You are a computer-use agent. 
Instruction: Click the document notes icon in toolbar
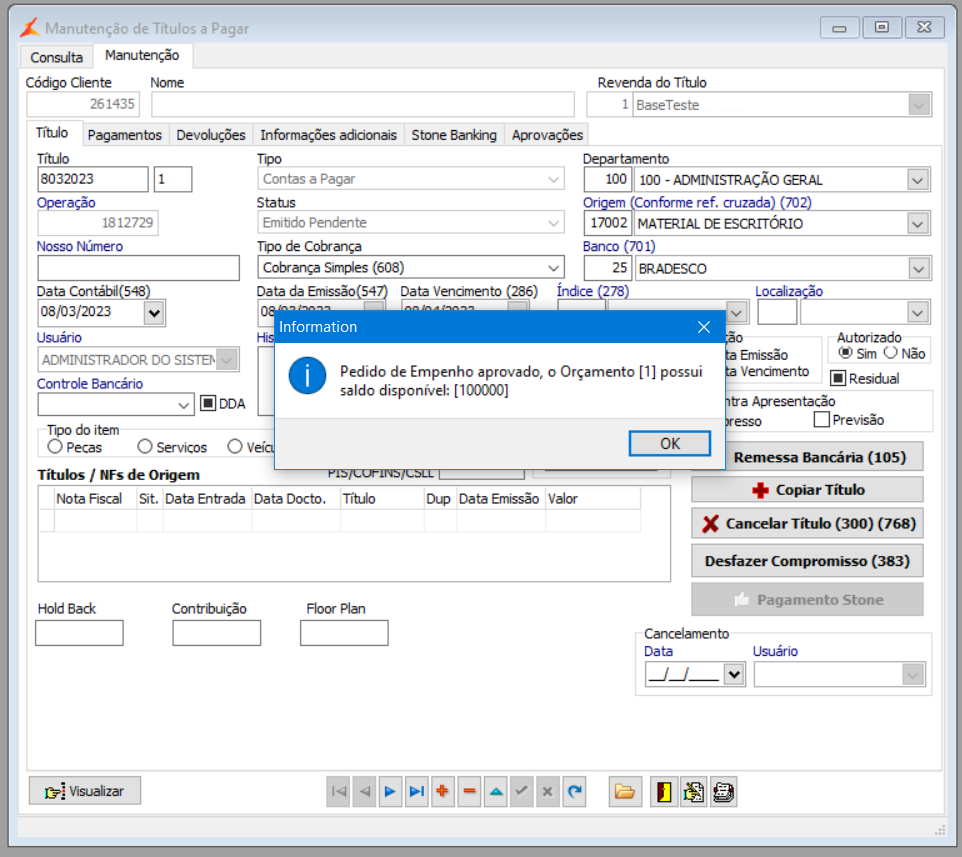[694, 791]
